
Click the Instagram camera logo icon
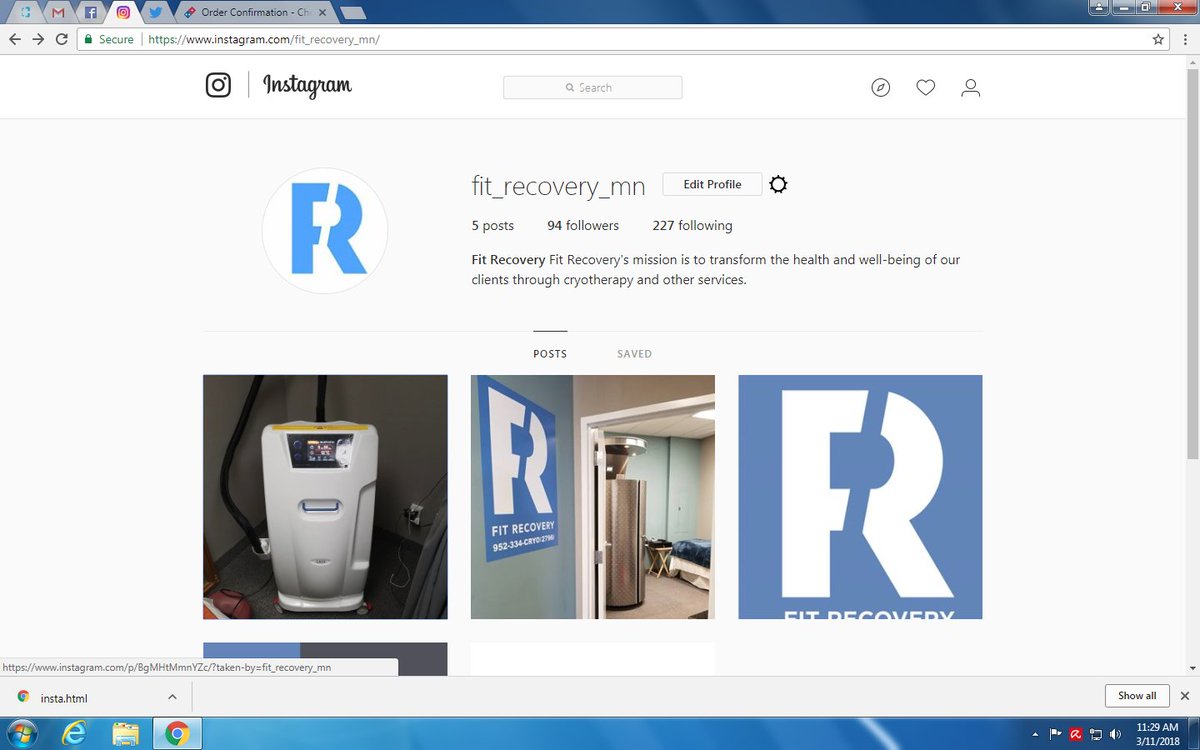click(218, 85)
